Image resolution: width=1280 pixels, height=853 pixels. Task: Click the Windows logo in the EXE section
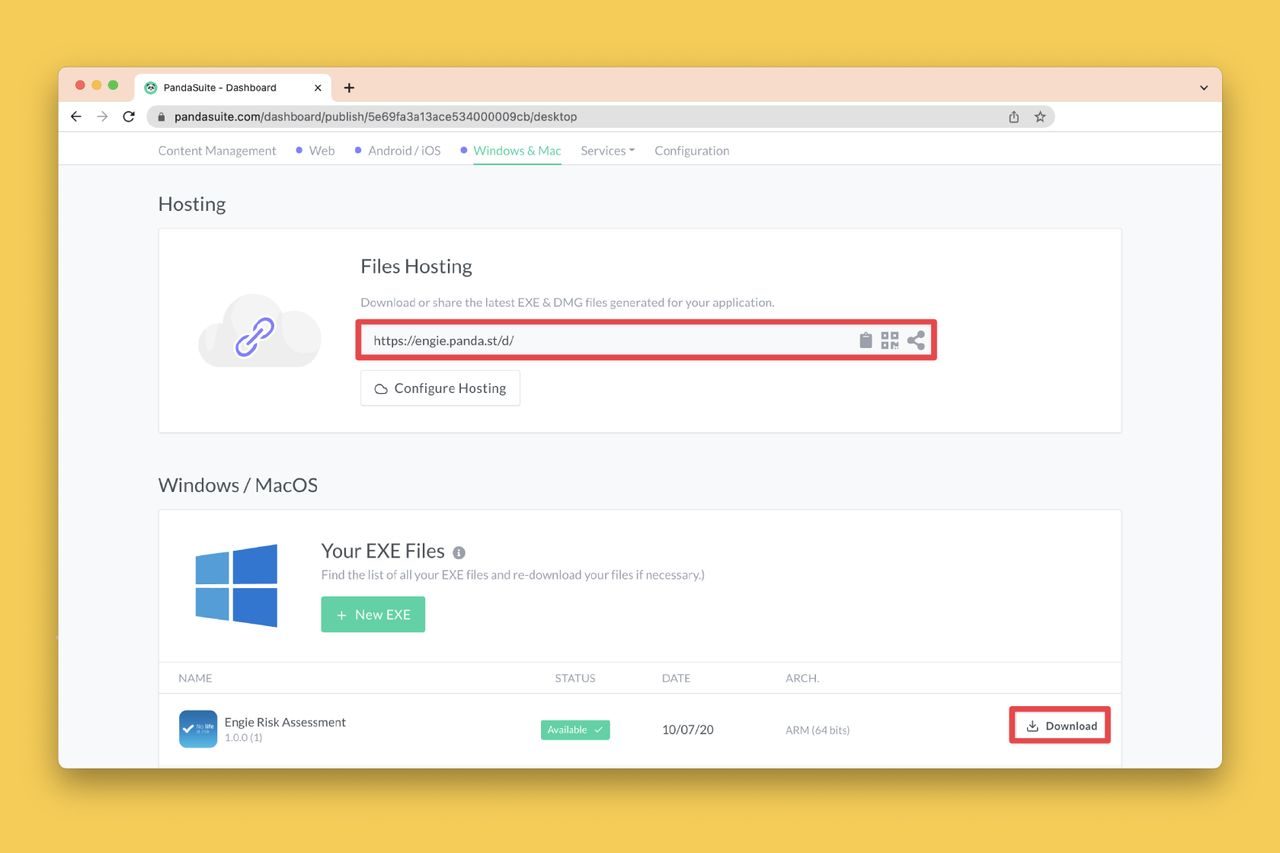point(237,585)
